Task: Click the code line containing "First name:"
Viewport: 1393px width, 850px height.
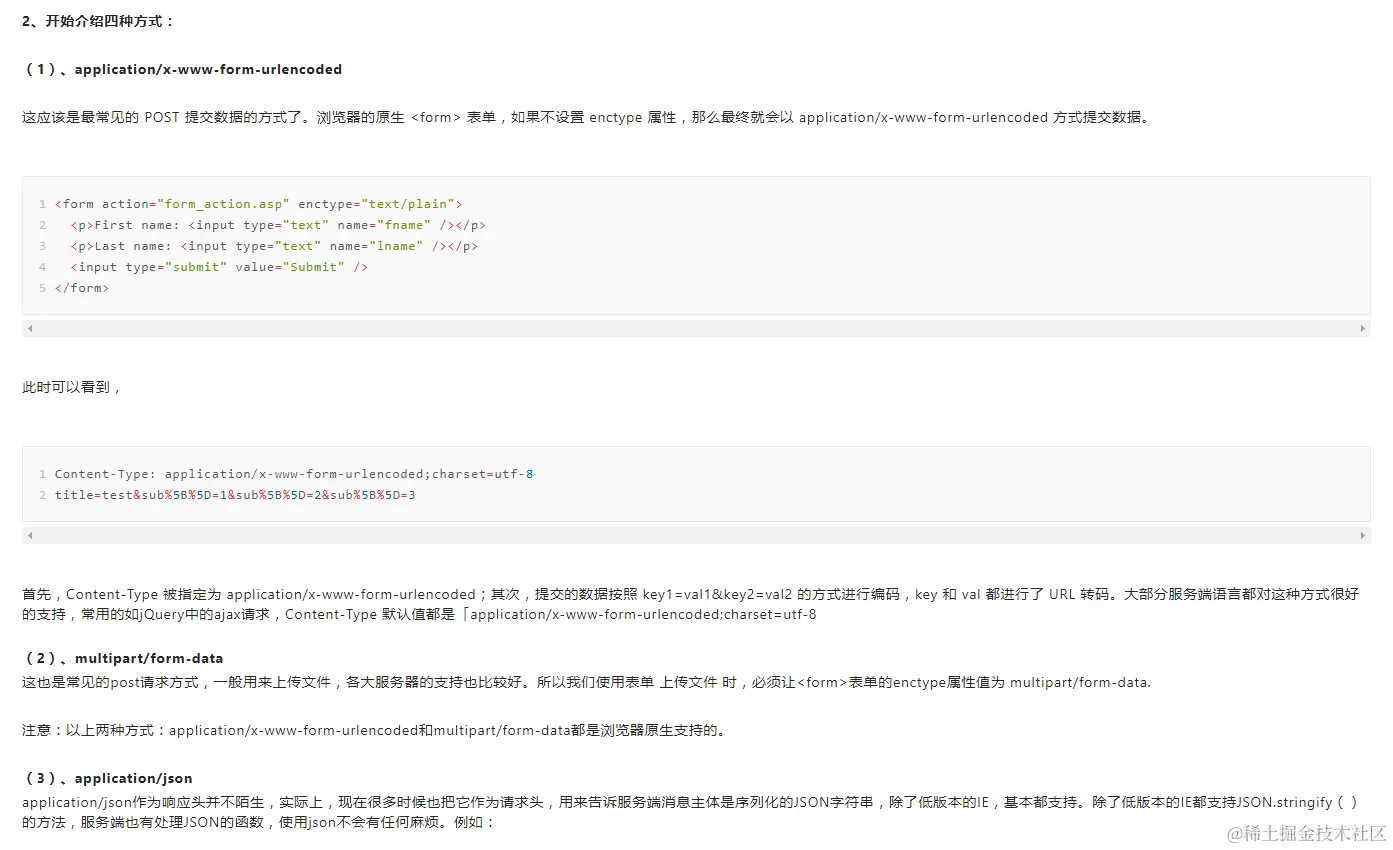Action: click(278, 225)
